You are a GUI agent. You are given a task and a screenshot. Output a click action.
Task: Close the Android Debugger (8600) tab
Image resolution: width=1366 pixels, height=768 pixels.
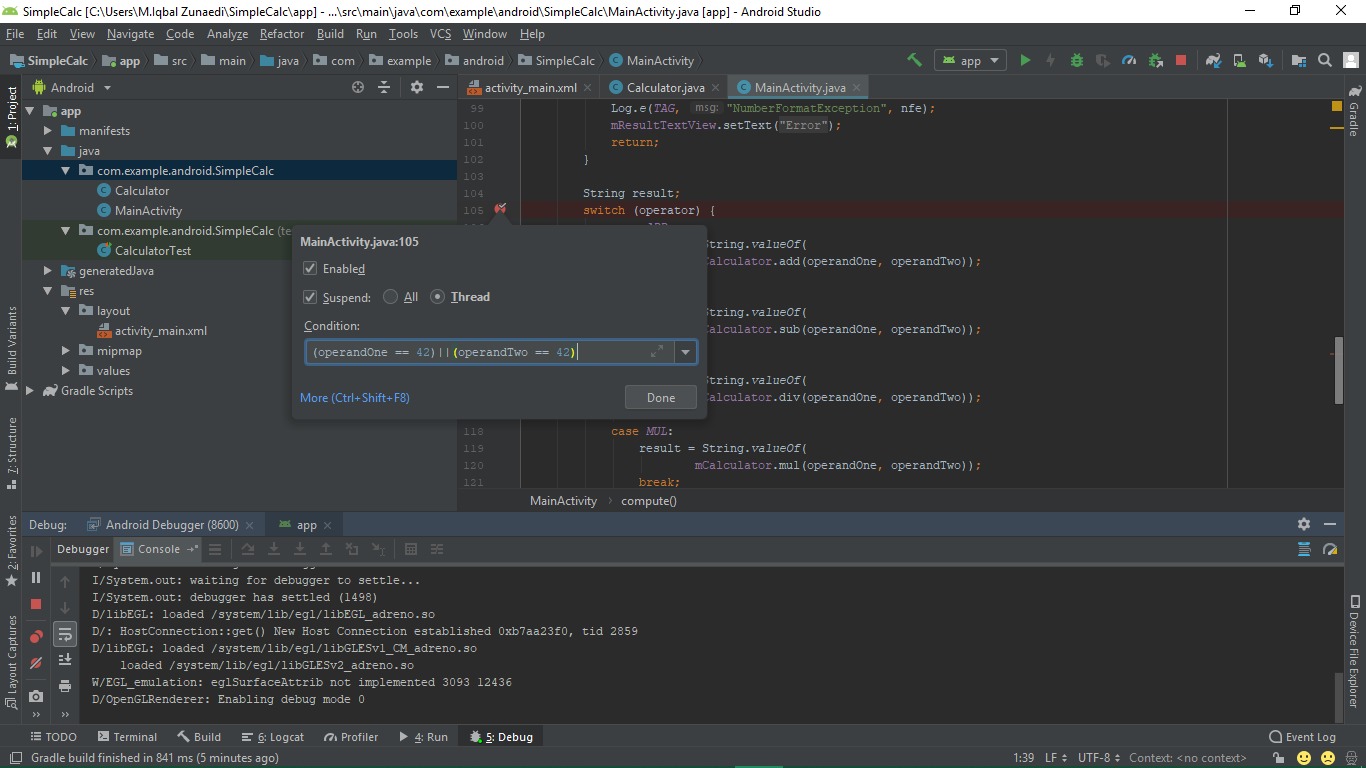click(249, 525)
